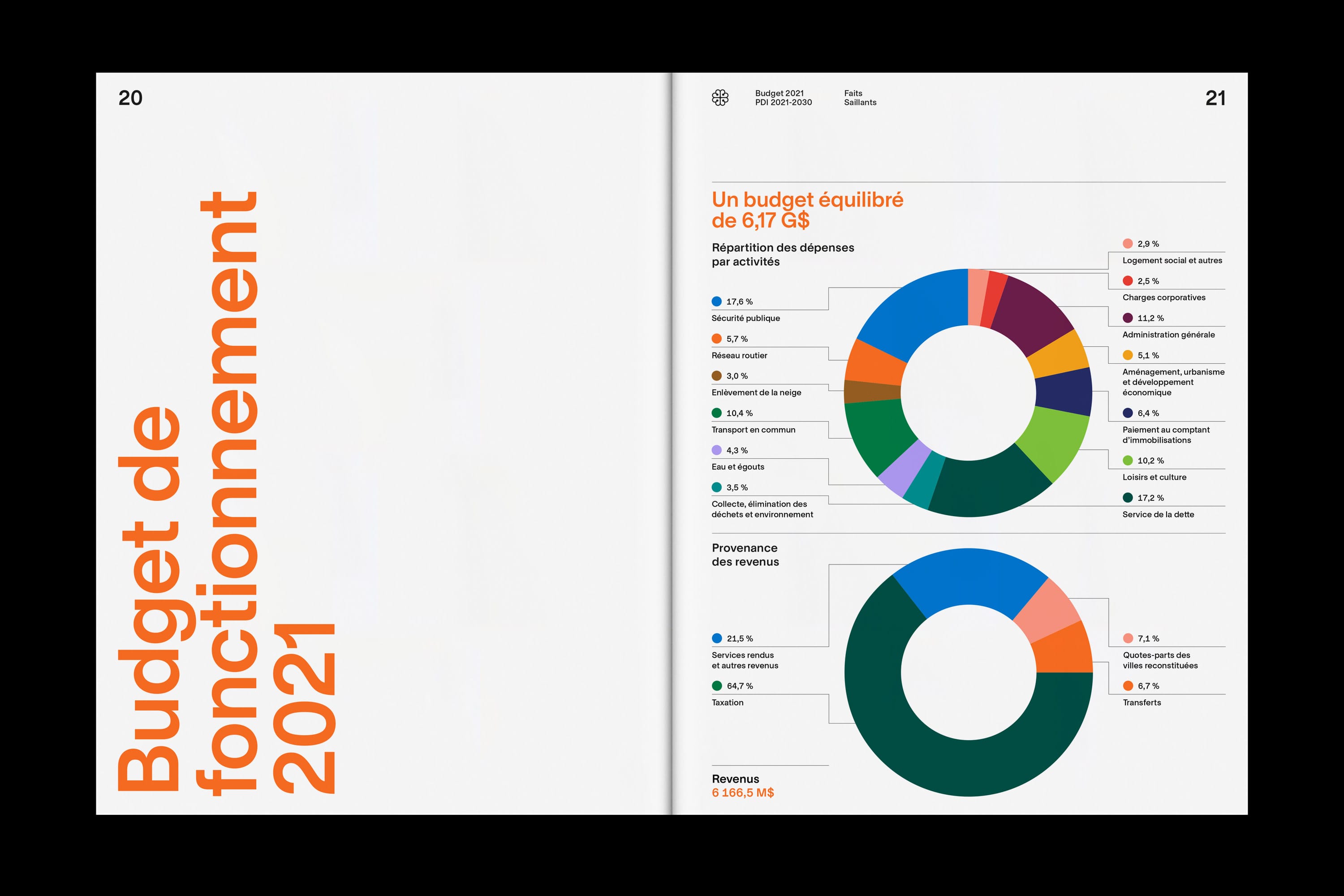
Task: Click page number 20
Action: click(x=130, y=98)
